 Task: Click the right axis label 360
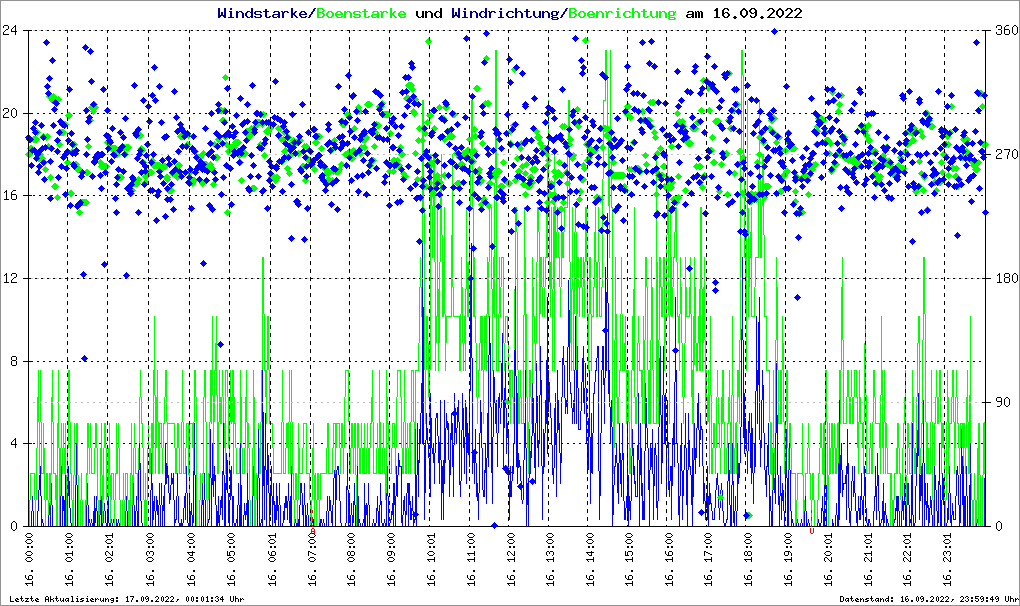pos(1005,30)
